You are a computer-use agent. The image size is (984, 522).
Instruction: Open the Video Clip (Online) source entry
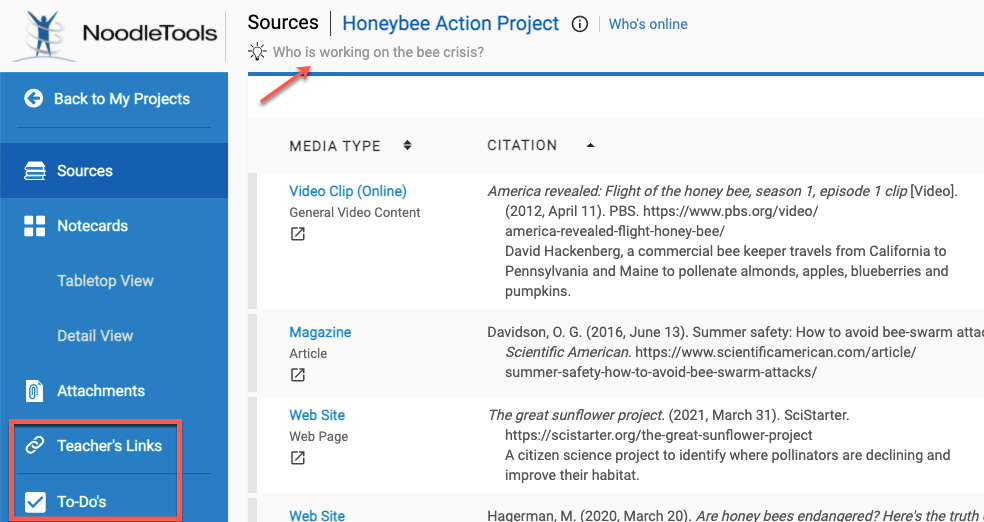pyautogui.click(x=347, y=191)
